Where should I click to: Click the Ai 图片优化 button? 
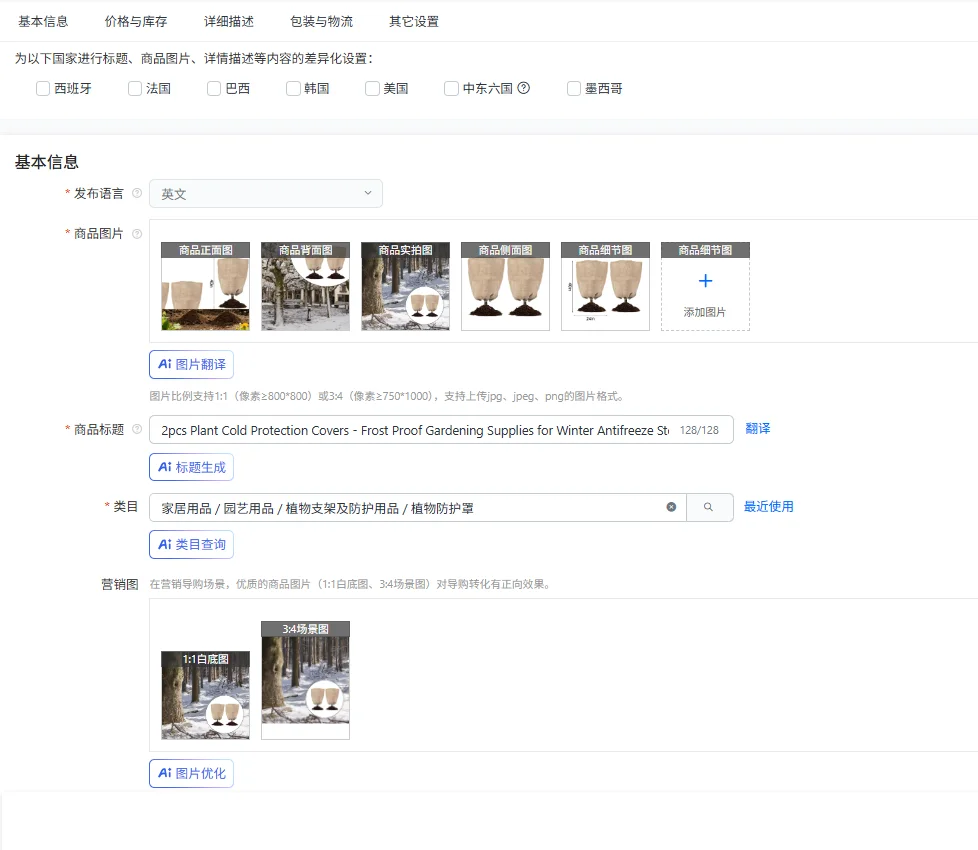(x=191, y=773)
